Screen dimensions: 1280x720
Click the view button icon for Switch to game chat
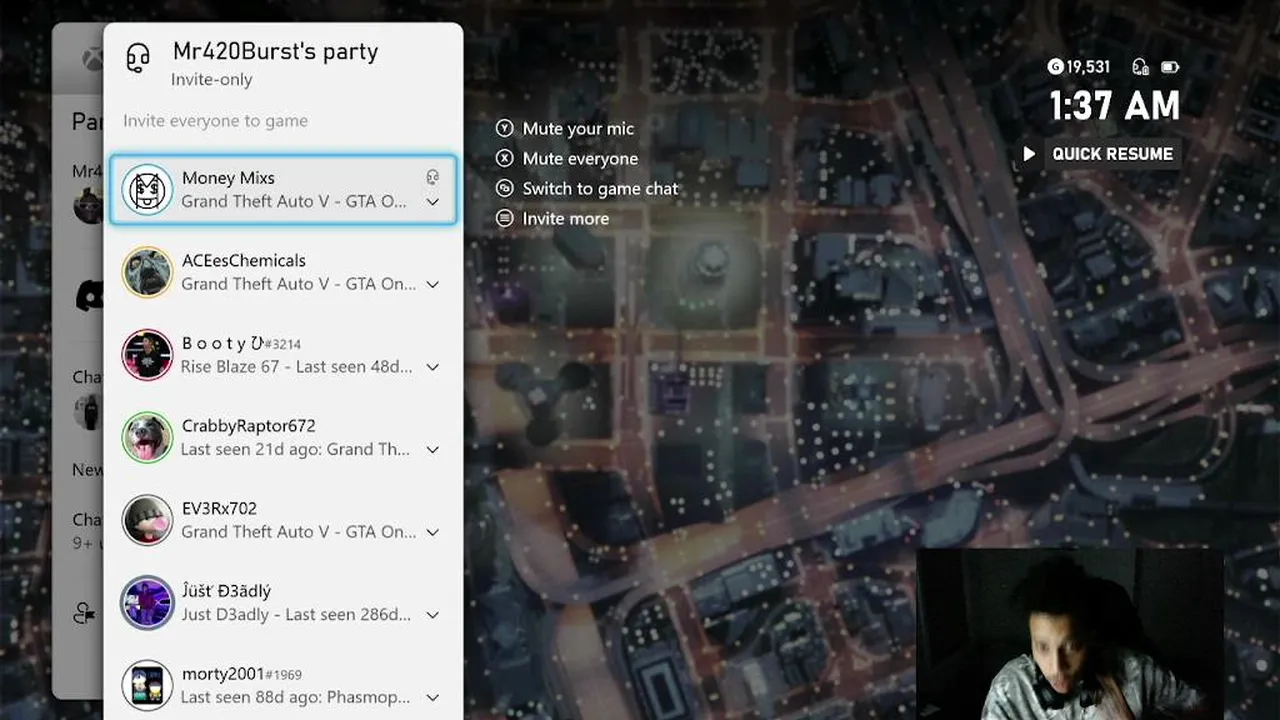505,188
